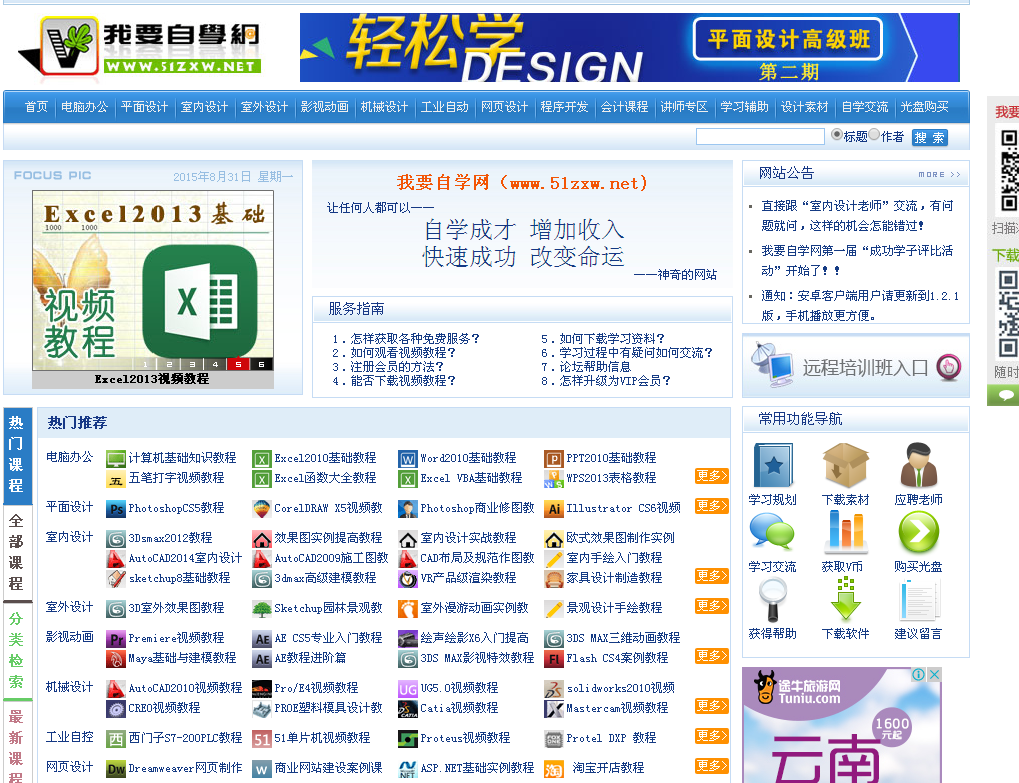
Task: Show focus picture slide 2
Action: 169,365
